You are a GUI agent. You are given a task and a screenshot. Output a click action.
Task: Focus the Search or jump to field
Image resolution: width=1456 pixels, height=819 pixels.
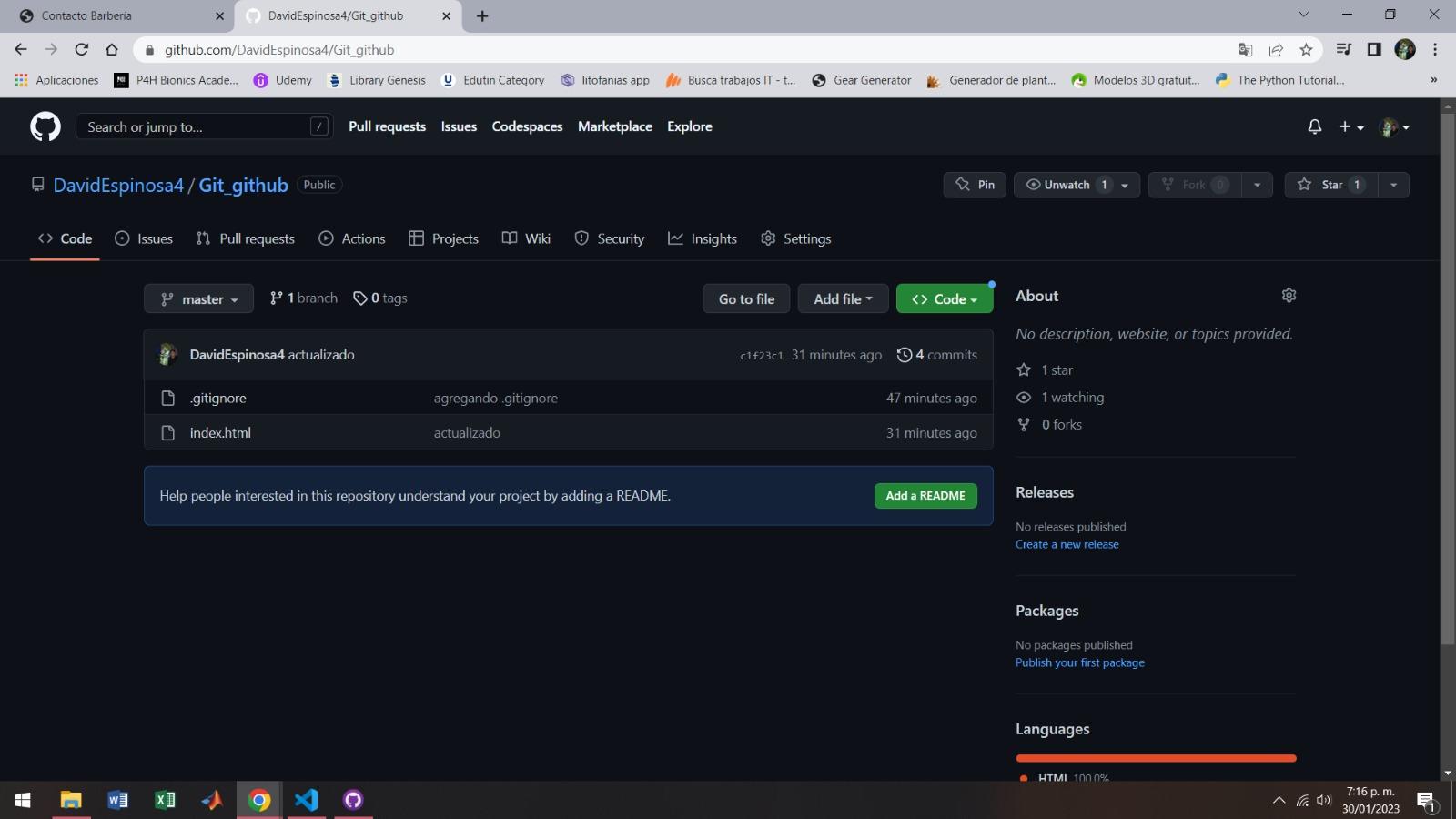(205, 126)
